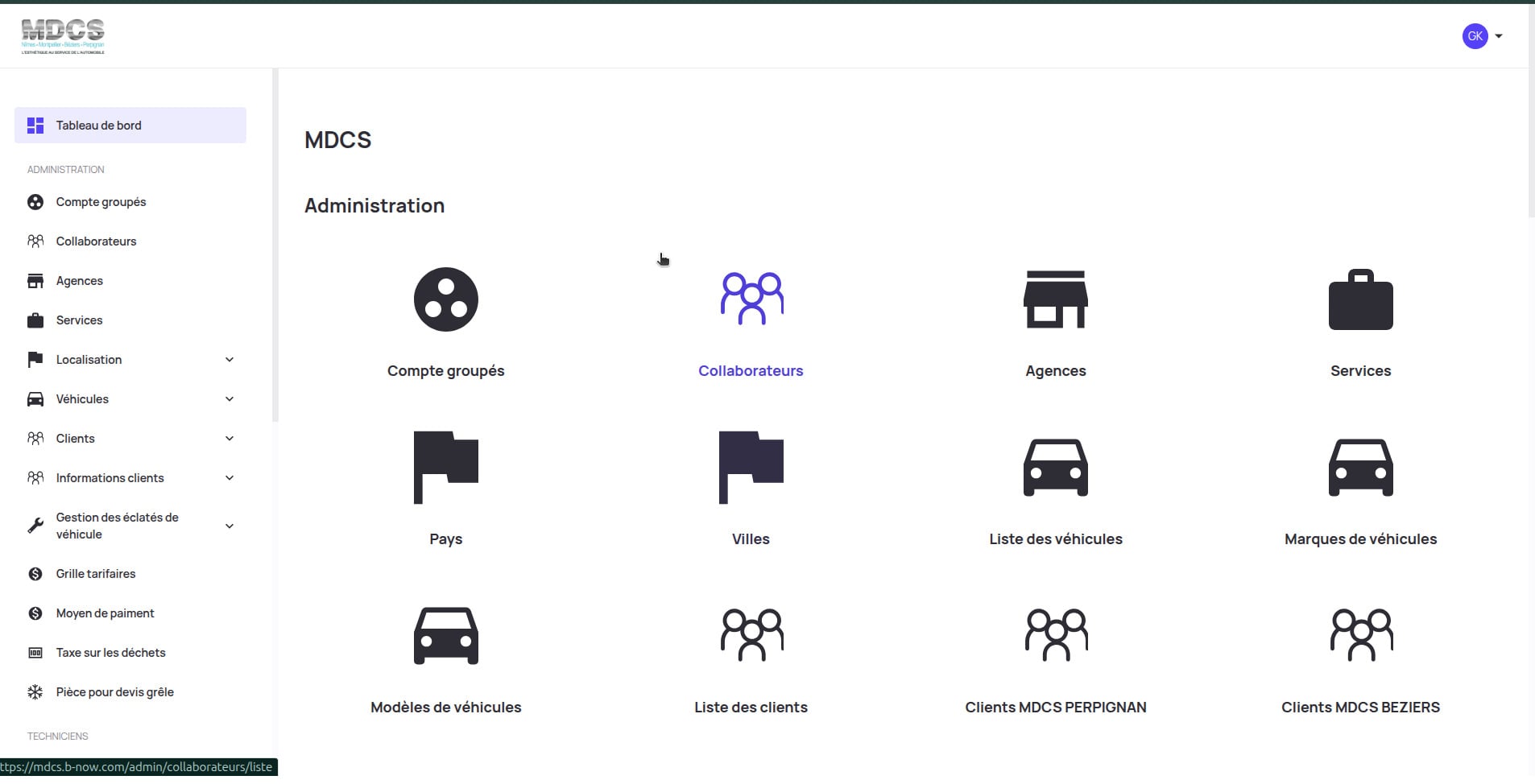This screenshot has width=1535, height=784.
Task: Select Tableau de bord in sidebar
Action: click(x=130, y=126)
